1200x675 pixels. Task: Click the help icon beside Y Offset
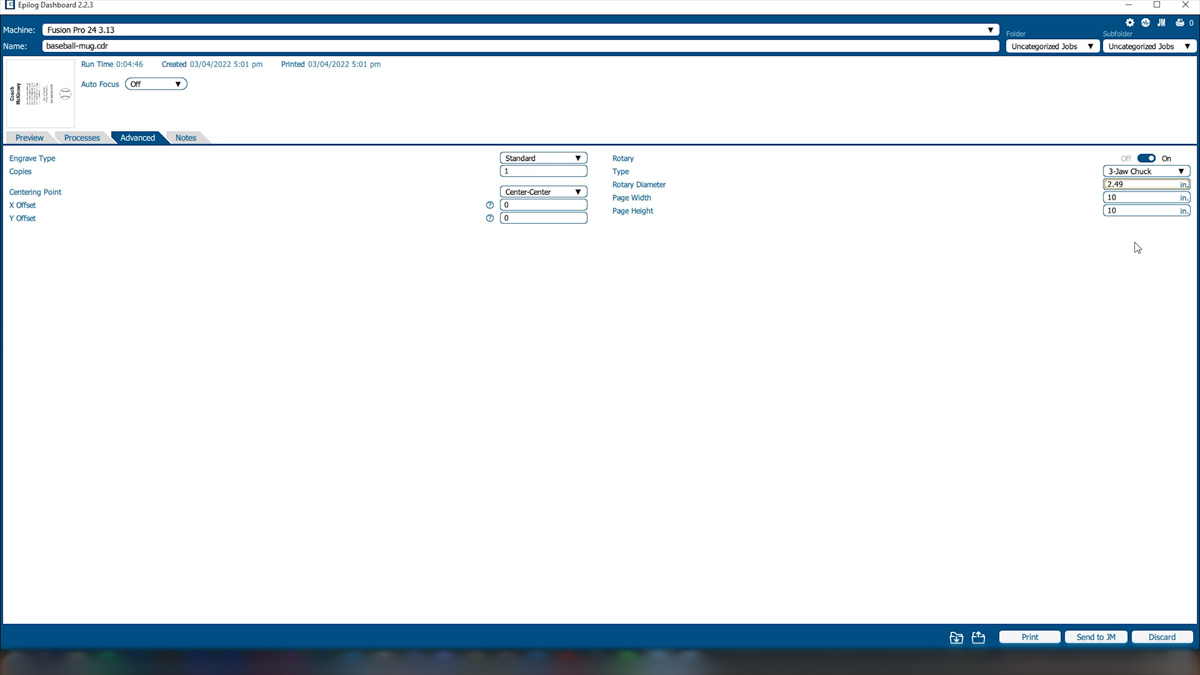click(490, 218)
